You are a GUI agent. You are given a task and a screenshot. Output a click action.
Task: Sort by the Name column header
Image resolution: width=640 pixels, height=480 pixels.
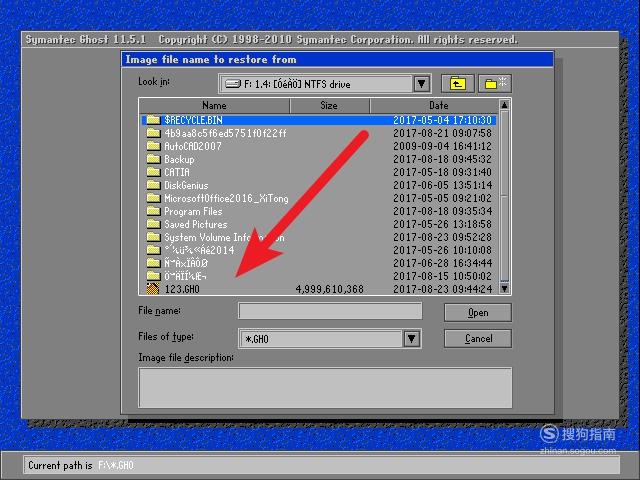(214, 105)
